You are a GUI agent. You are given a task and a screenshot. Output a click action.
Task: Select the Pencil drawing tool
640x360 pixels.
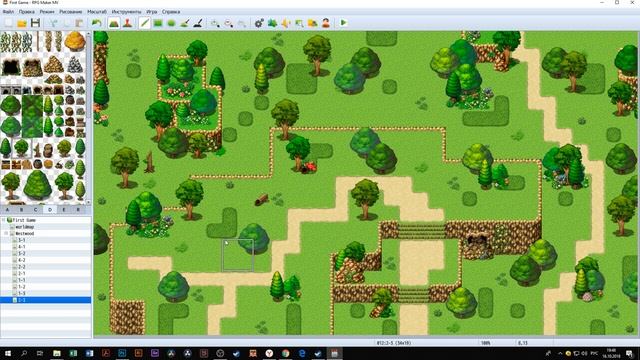[x=144, y=23]
